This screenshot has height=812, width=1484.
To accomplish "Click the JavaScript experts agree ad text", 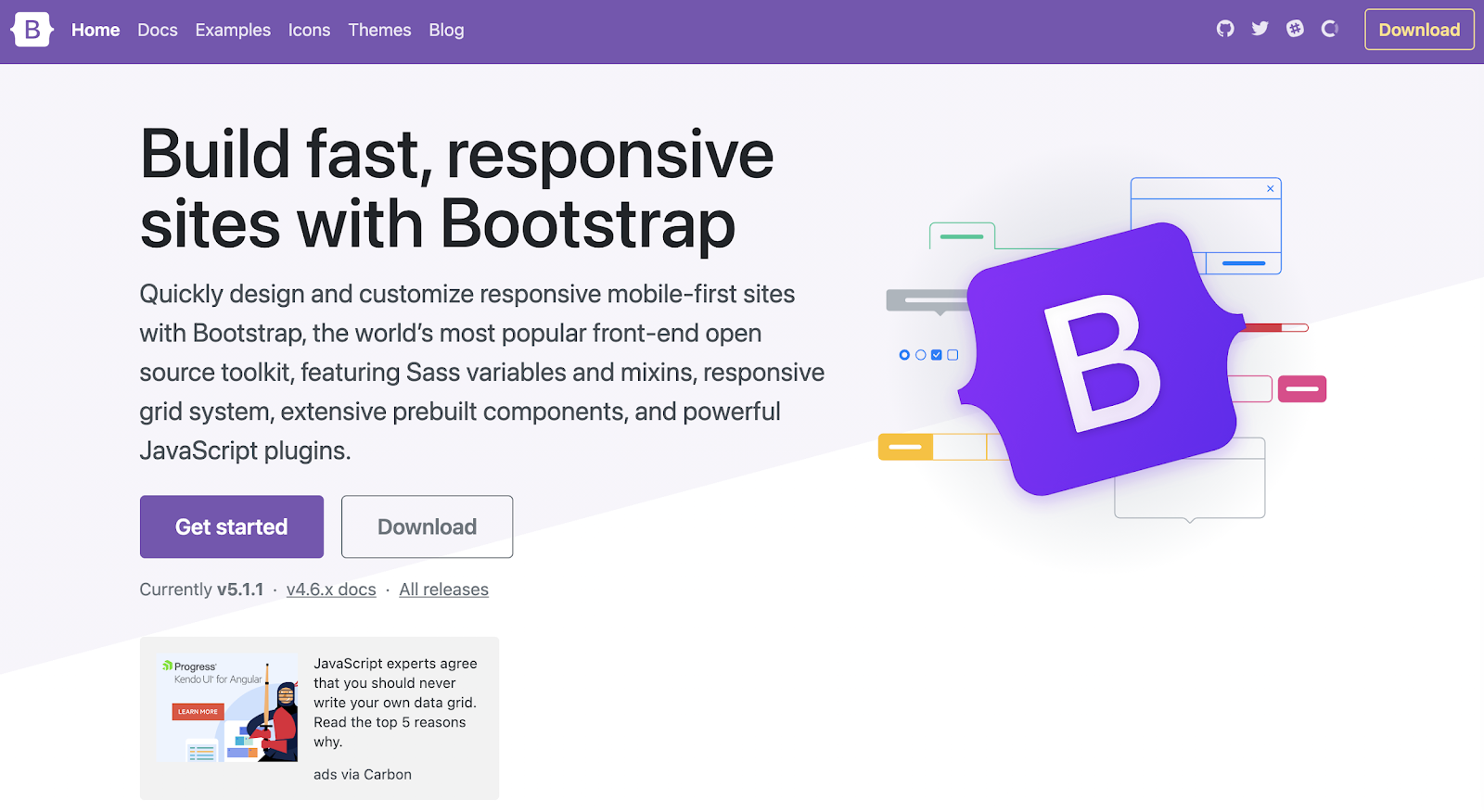I will 395,703.
